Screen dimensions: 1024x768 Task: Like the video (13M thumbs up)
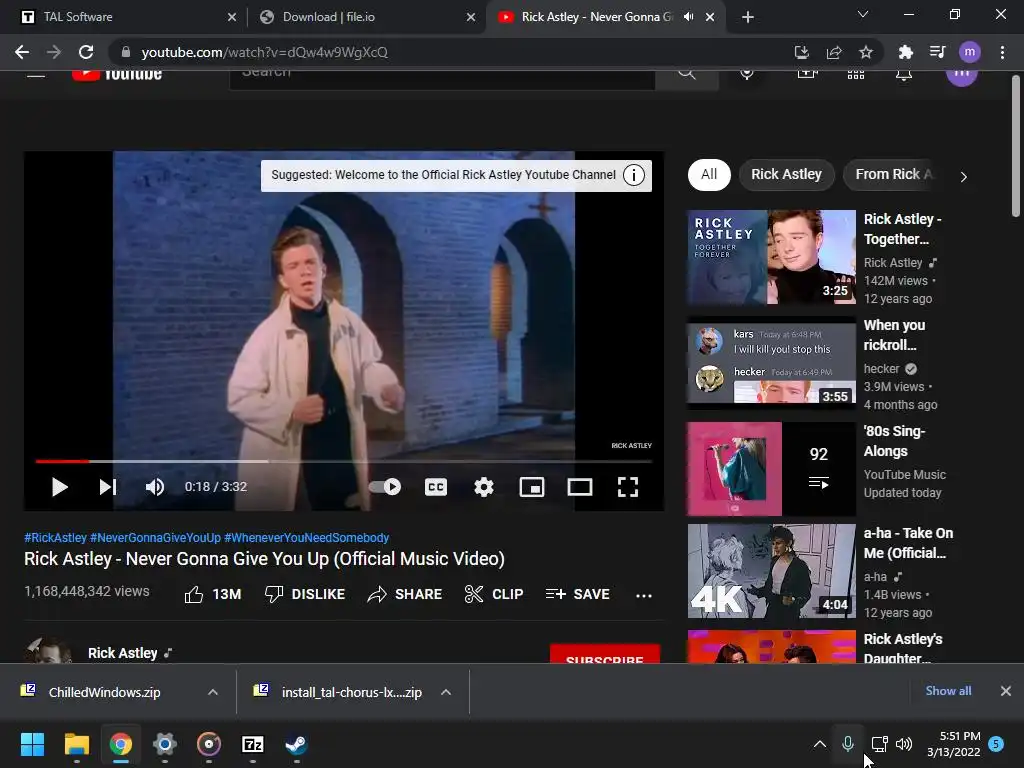213,594
